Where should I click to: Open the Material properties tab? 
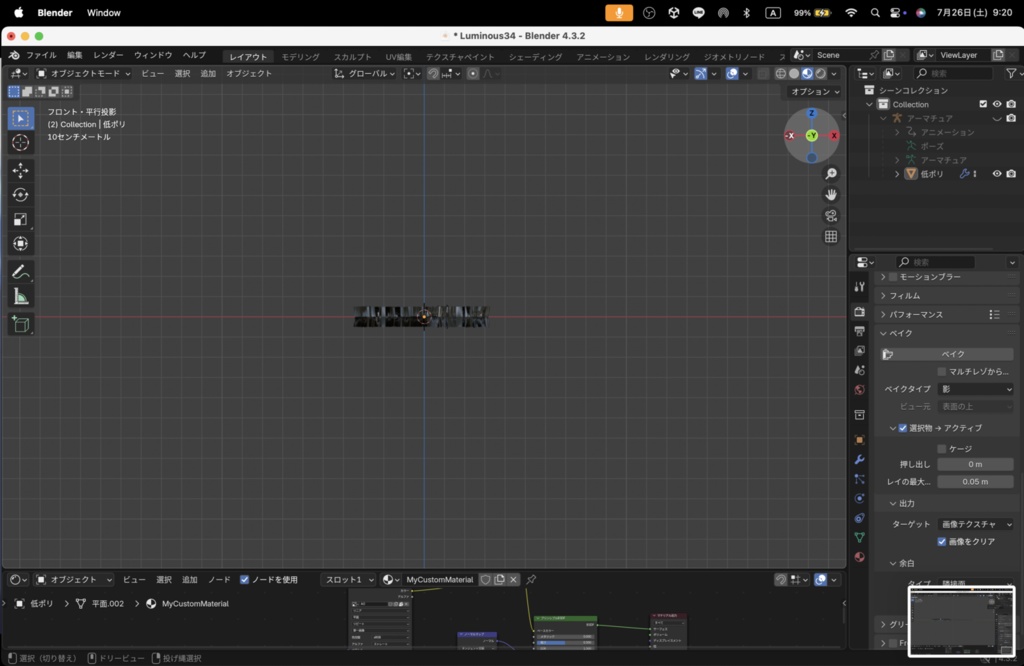(x=859, y=557)
